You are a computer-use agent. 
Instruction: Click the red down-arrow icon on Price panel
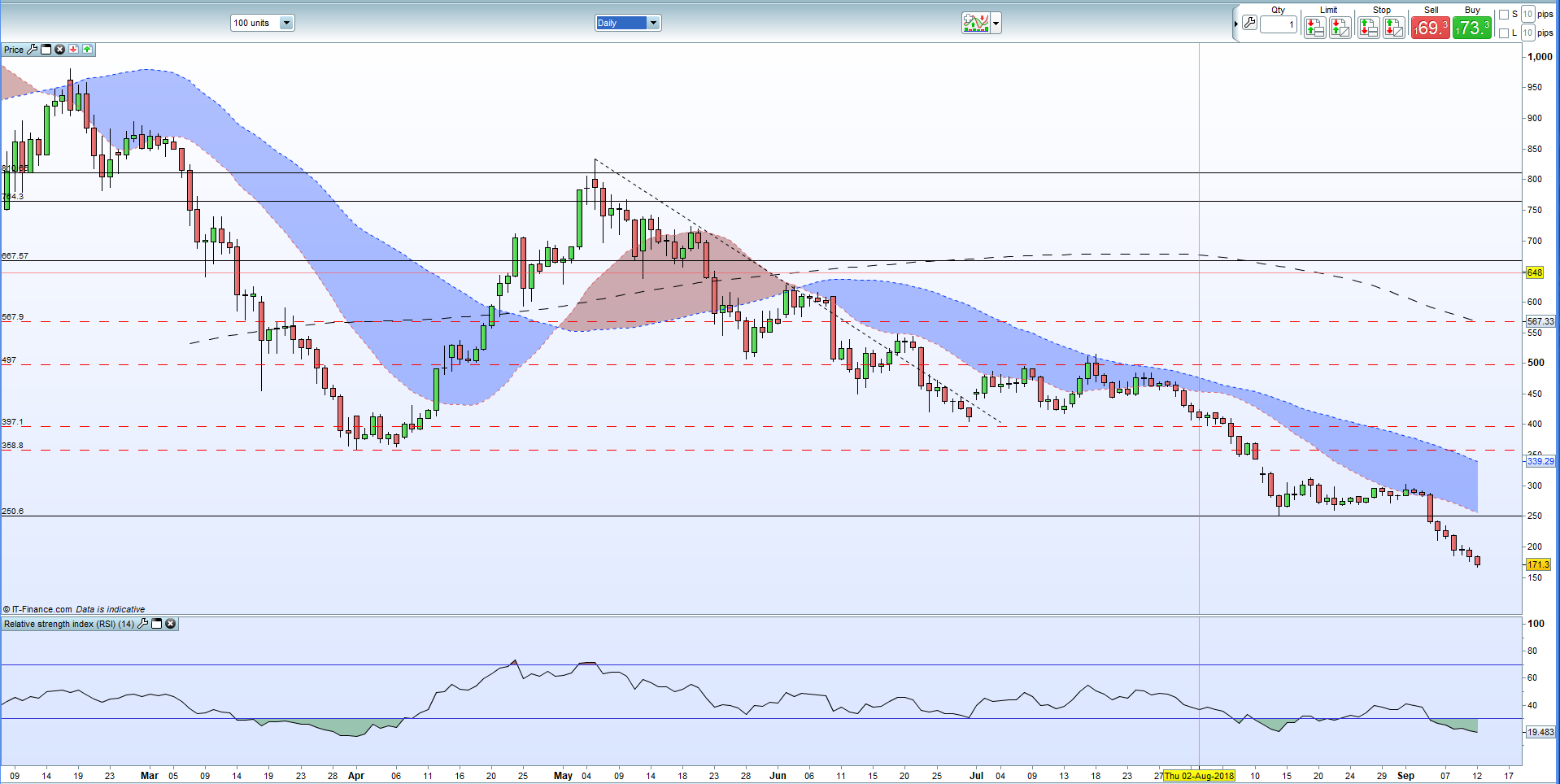(73, 50)
